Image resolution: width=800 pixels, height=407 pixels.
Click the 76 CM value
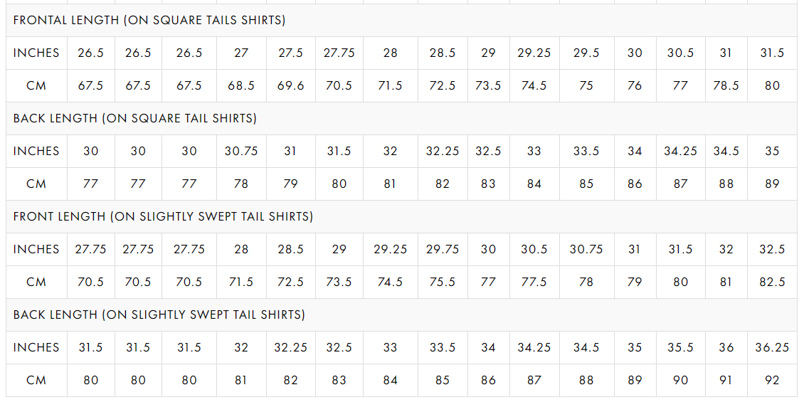pyautogui.click(x=634, y=86)
